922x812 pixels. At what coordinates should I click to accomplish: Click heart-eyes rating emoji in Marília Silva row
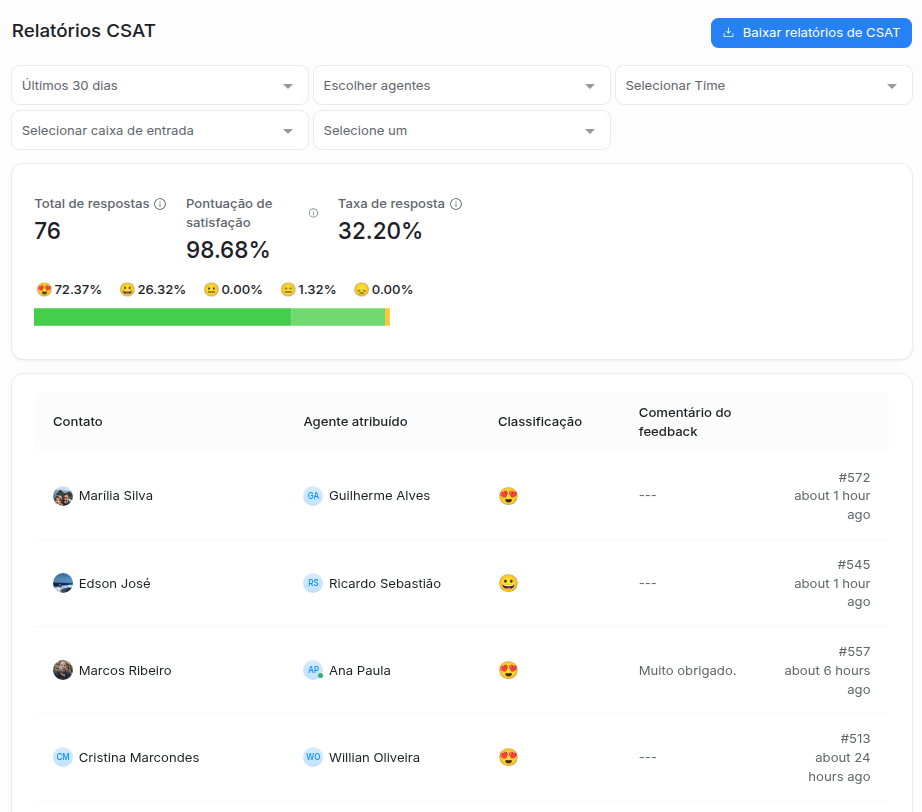508,496
